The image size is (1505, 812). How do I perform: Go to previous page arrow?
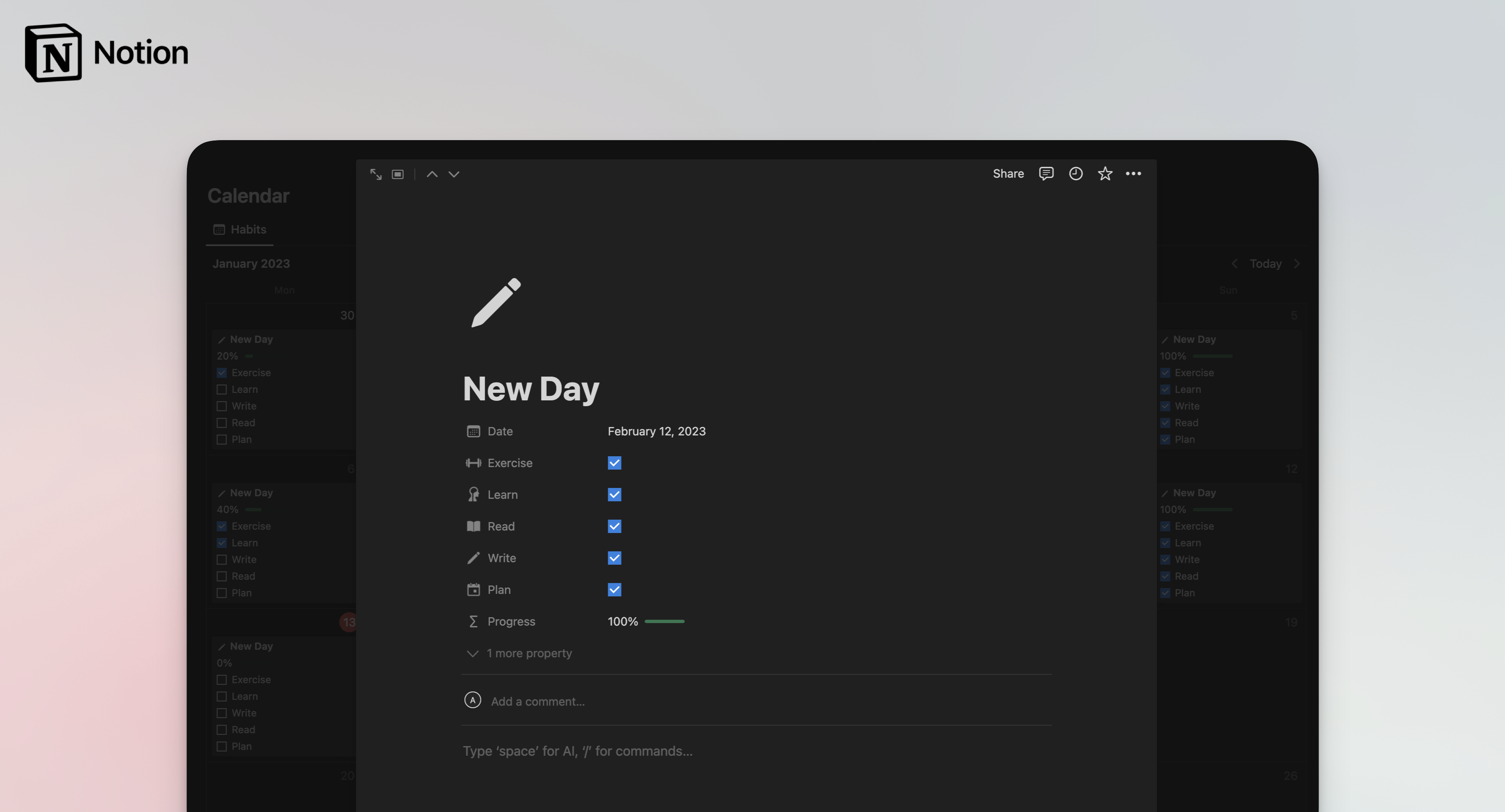pos(432,174)
